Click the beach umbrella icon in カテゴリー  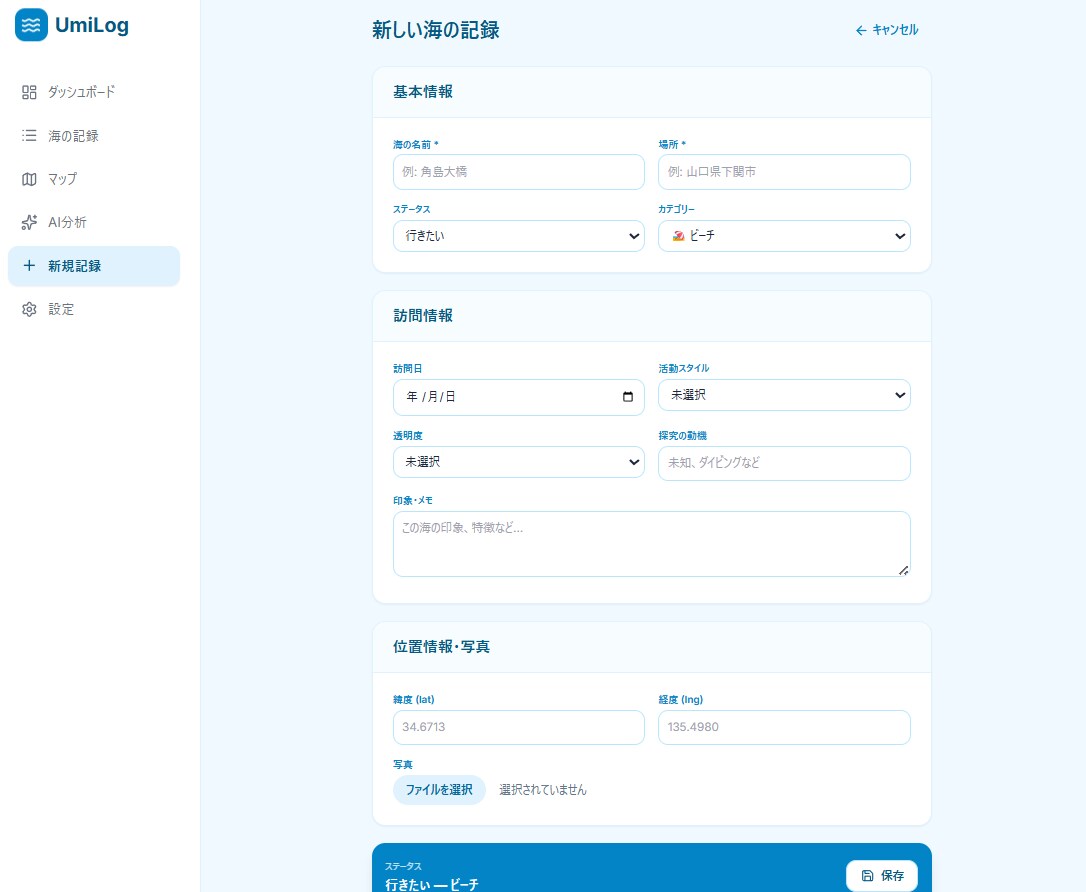(x=678, y=236)
